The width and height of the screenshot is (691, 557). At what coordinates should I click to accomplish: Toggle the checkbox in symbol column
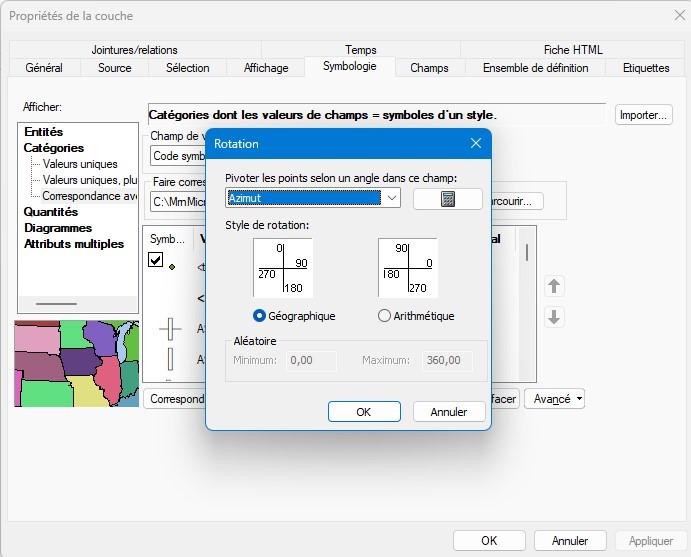click(x=156, y=260)
